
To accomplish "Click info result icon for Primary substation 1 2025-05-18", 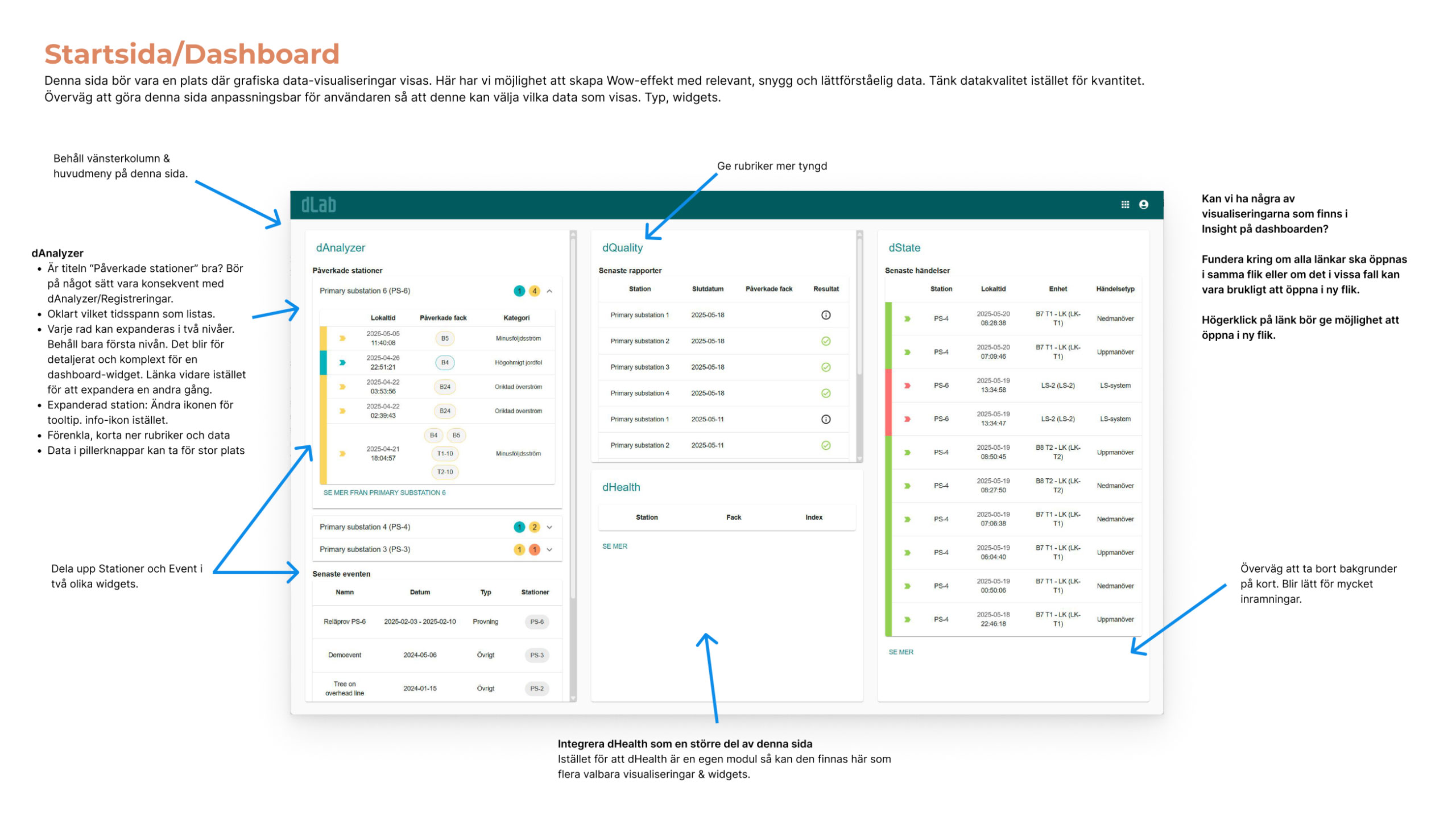I will pyautogui.click(x=826, y=315).
